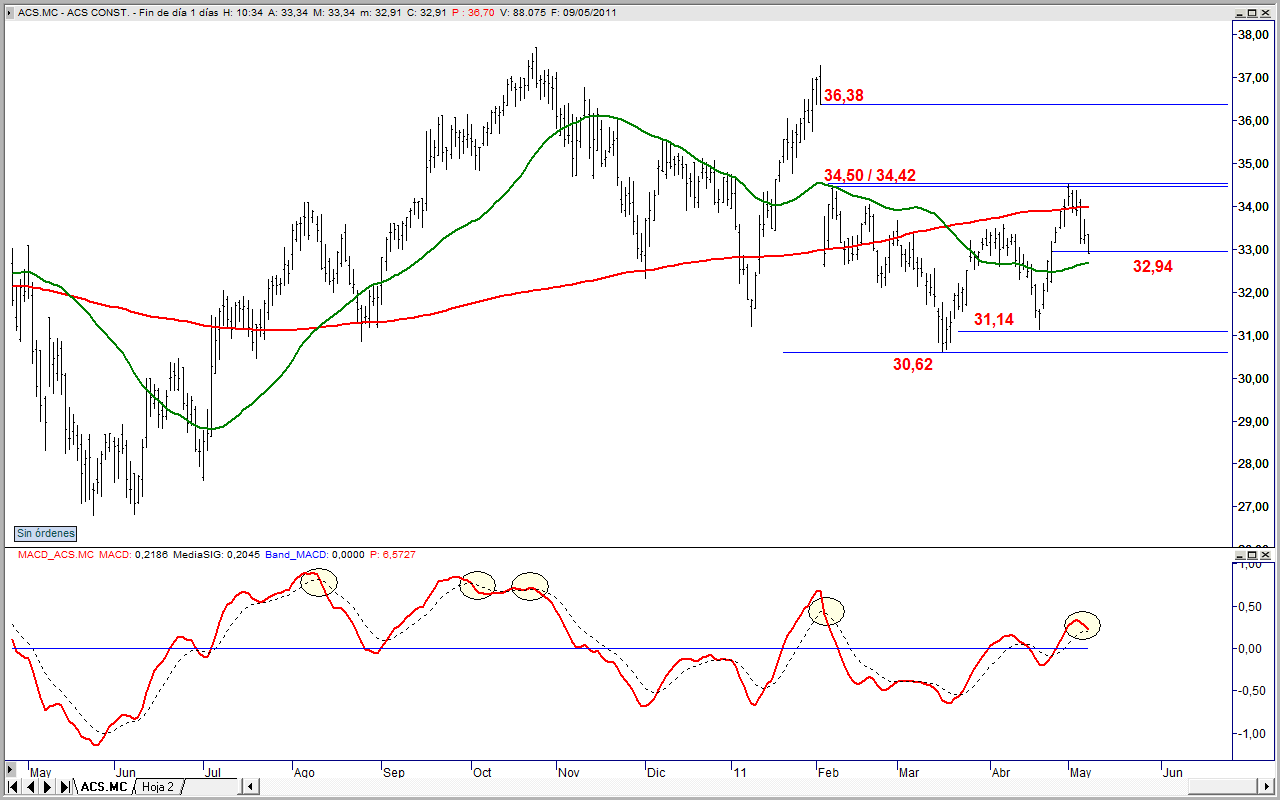This screenshot has height=800, width=1280.
Task: Click the Sin órdenes label
Action: pos(46,534)
